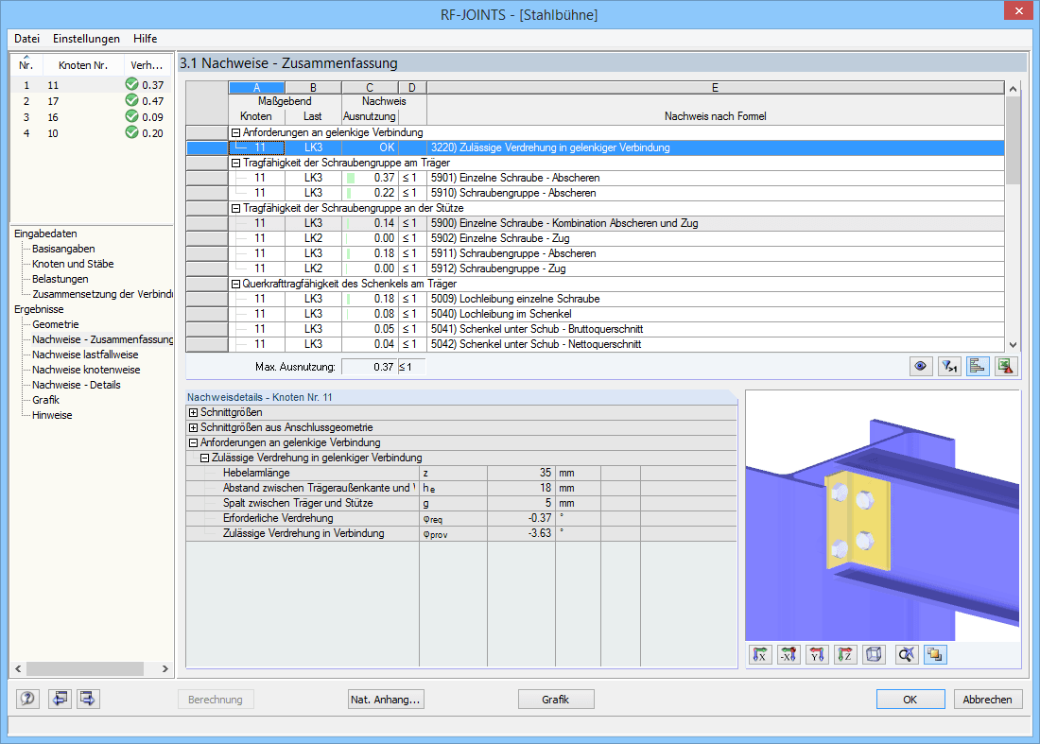This screenshot has width=1040, height=744.
Task: Set view in X direction
Action: pyautogui.click(x=760, y=655)
